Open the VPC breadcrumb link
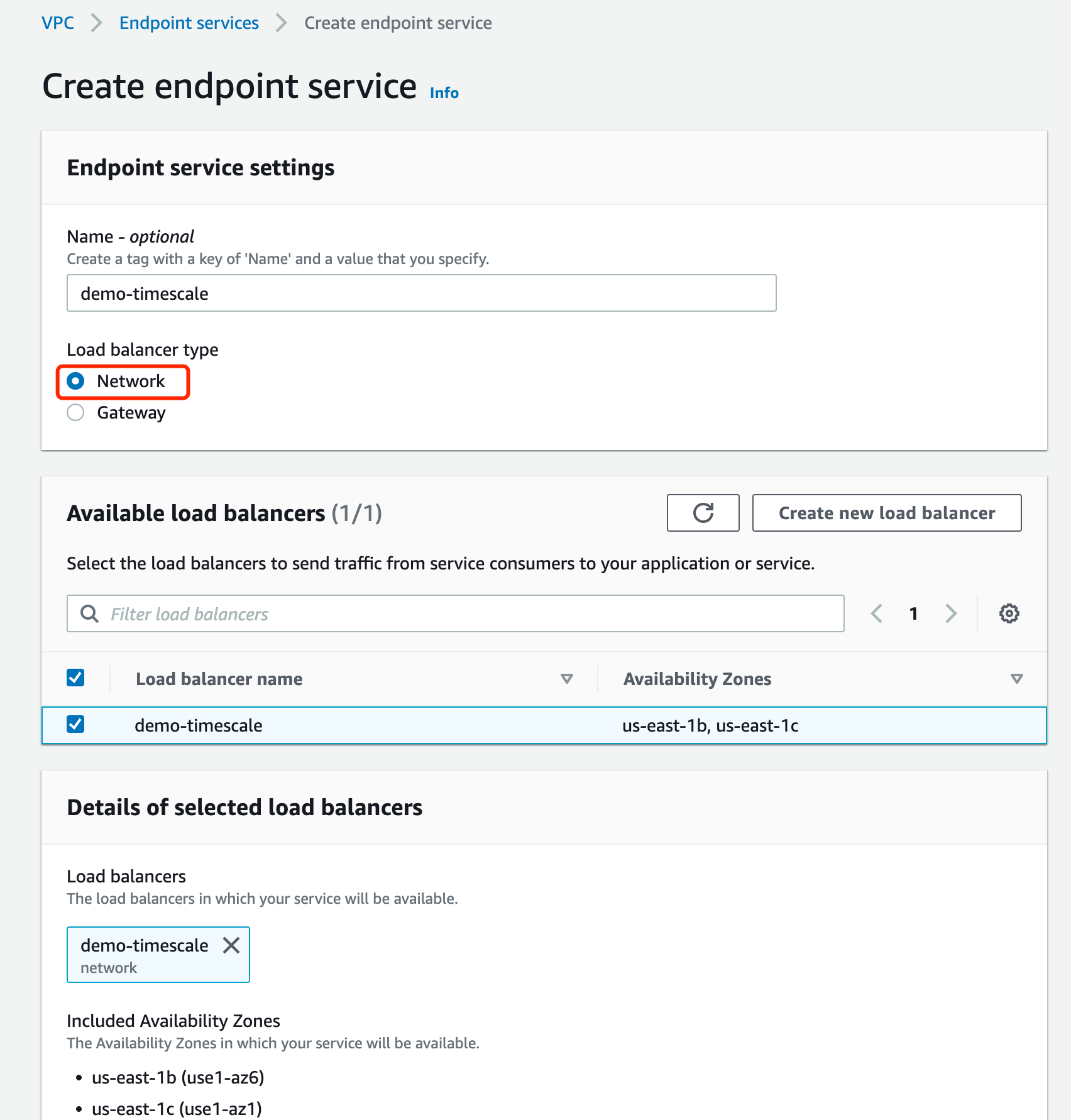The image size is (1071, 1120). click(x=58, y=23)
